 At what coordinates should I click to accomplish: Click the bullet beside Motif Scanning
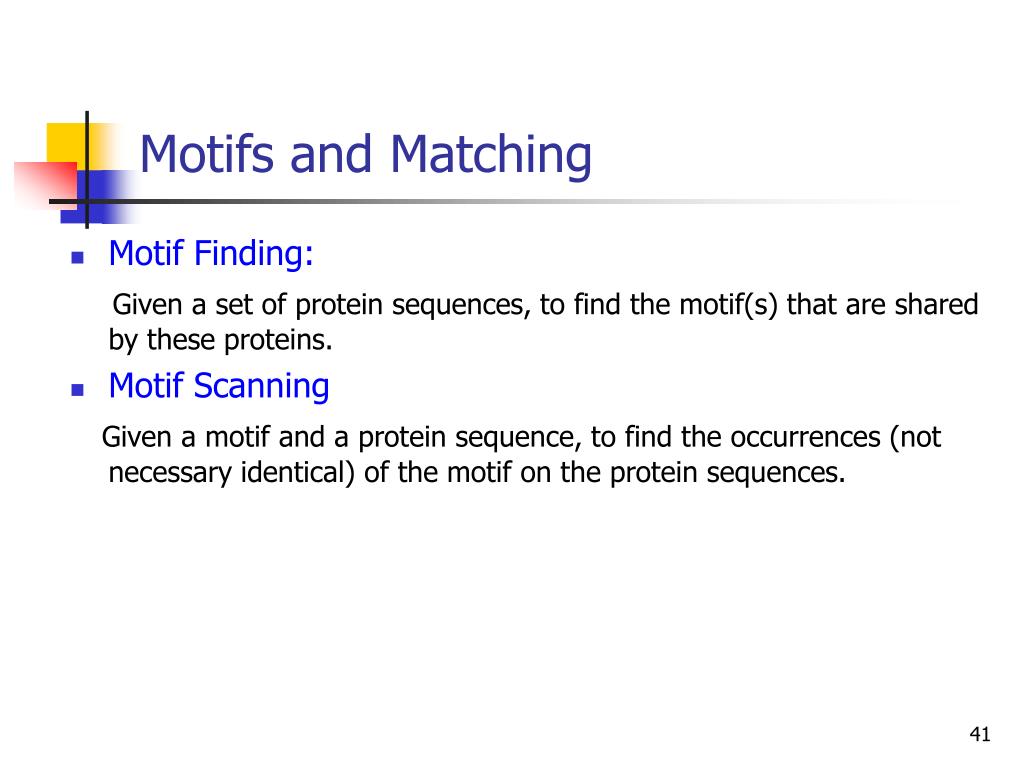coord(78,391)
